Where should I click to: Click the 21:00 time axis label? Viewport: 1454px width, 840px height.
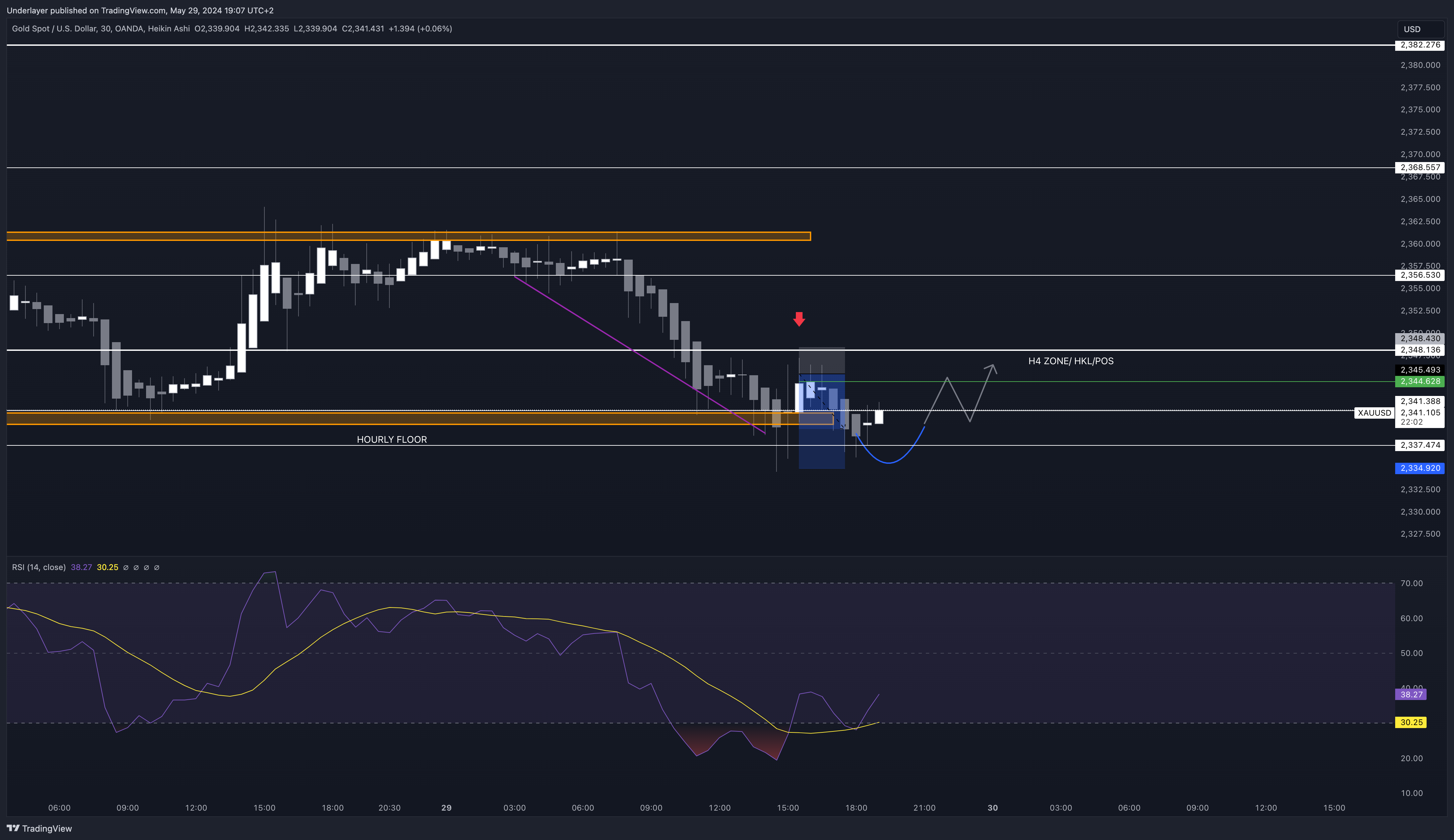pos(924,808)
